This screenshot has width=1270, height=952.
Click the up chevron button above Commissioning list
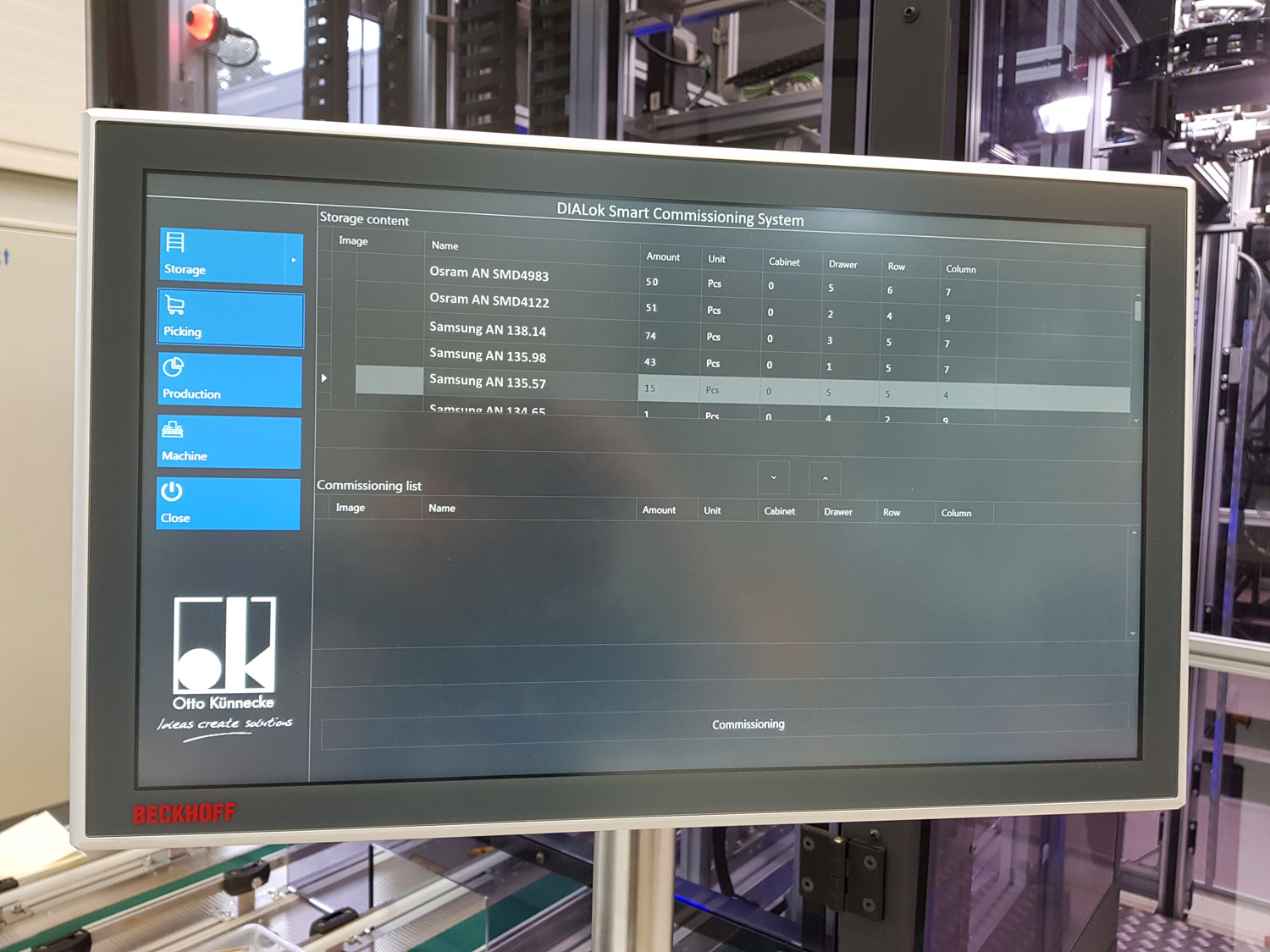coord(825,479)
